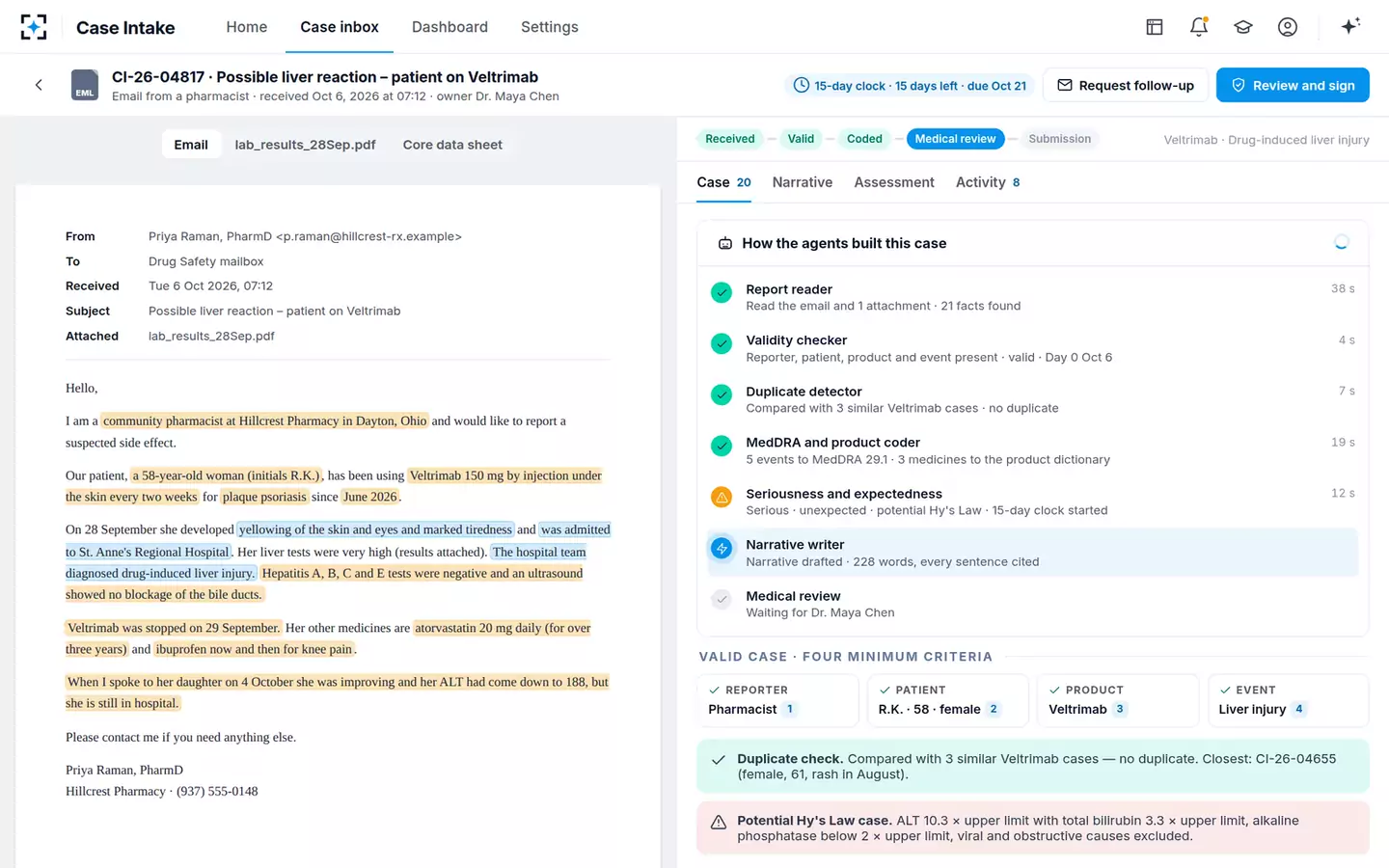Viewport: 1389px width, 868px height.
Task: Go back with the left chevron arrow
Action: [x=39, y=85]
